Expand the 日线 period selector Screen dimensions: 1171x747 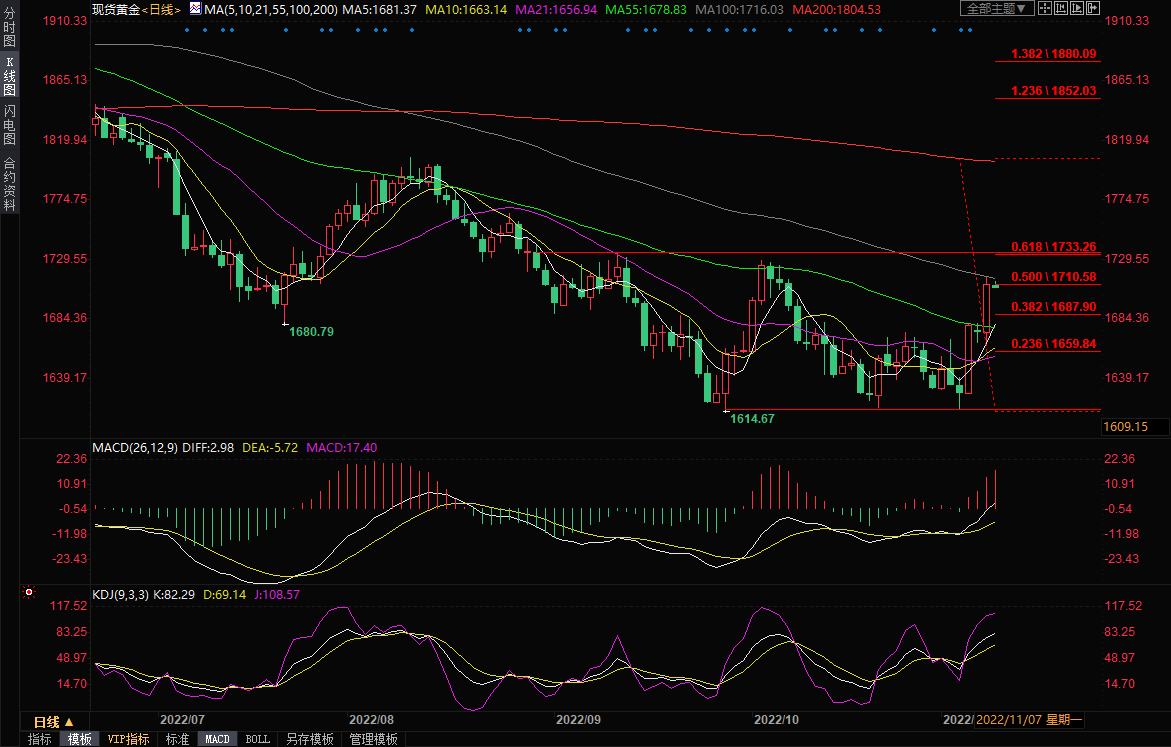(x=53, y=722)
